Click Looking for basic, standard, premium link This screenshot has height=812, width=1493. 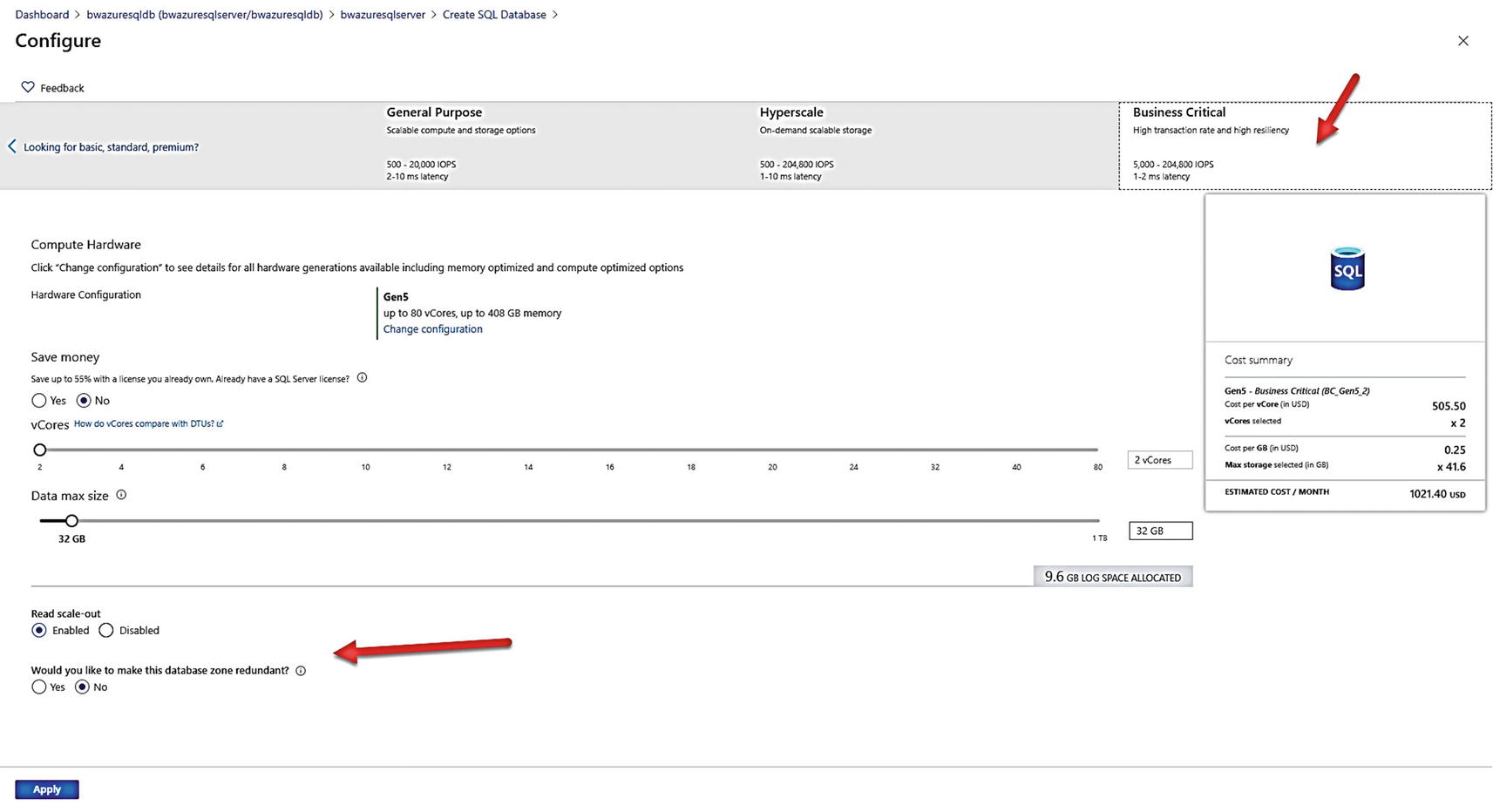111,147
